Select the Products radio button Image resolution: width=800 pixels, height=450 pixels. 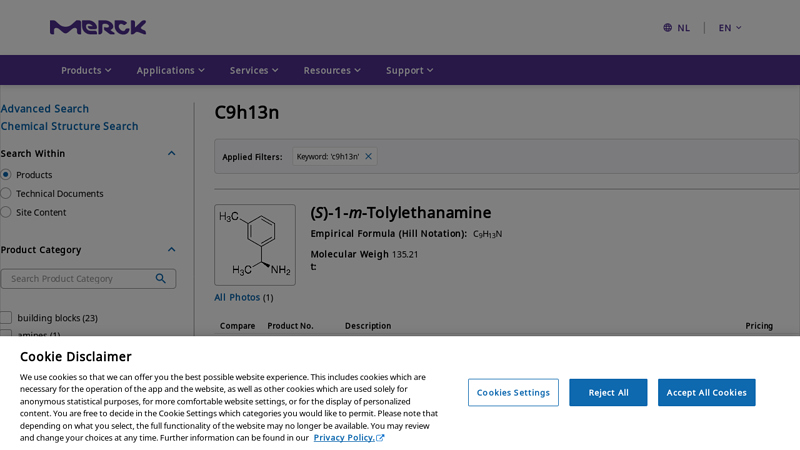click(x=6, y=175)
